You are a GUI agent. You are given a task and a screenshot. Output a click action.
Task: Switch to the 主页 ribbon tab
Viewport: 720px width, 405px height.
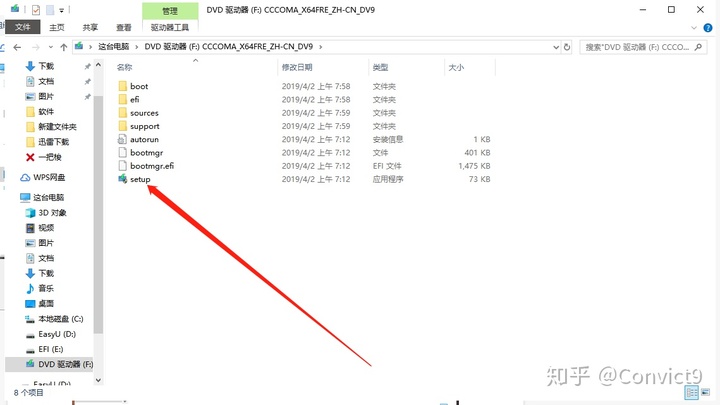(x=57, y=28)
